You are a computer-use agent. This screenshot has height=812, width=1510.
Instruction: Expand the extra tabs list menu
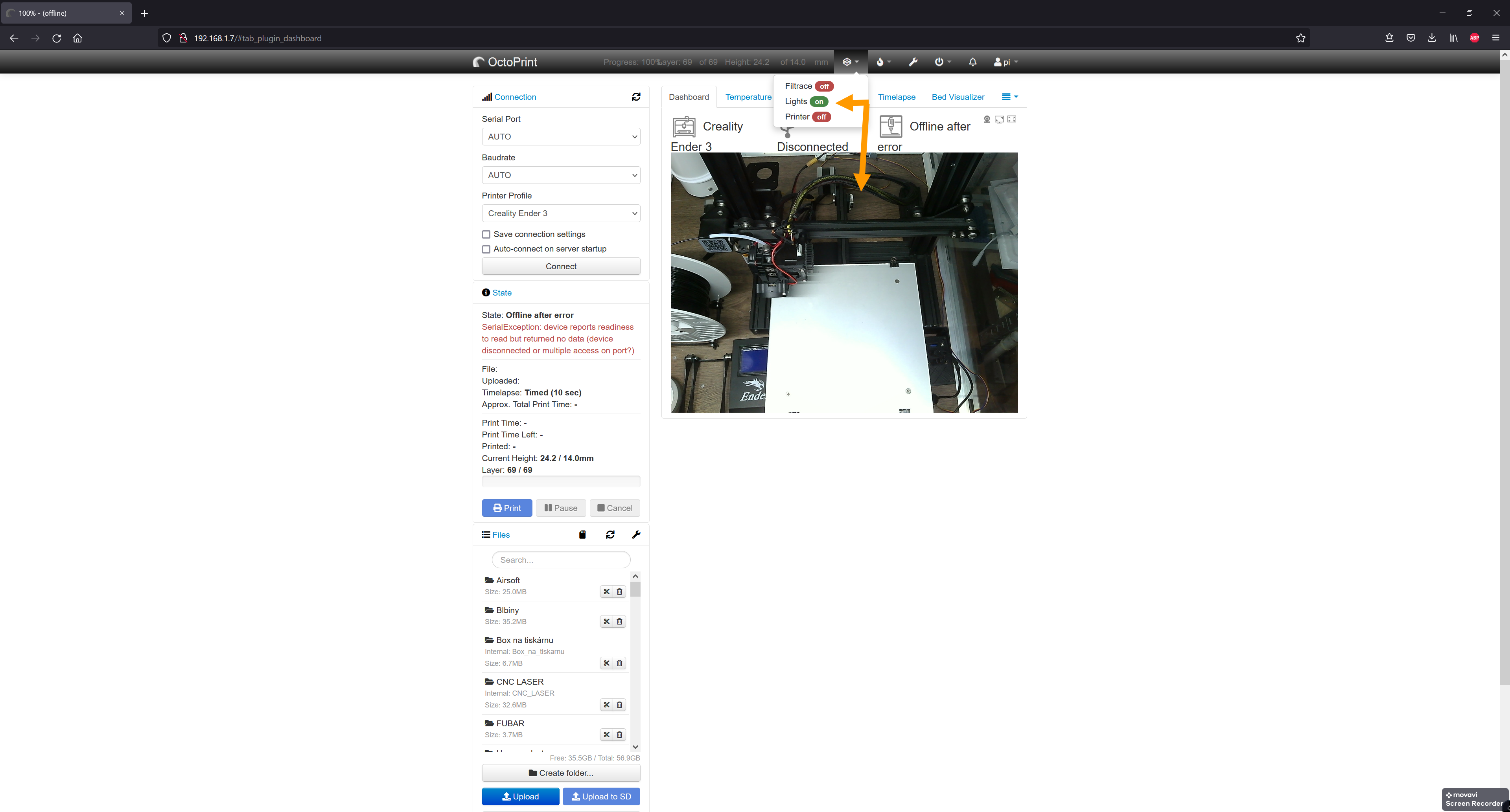click(1009, 97)
